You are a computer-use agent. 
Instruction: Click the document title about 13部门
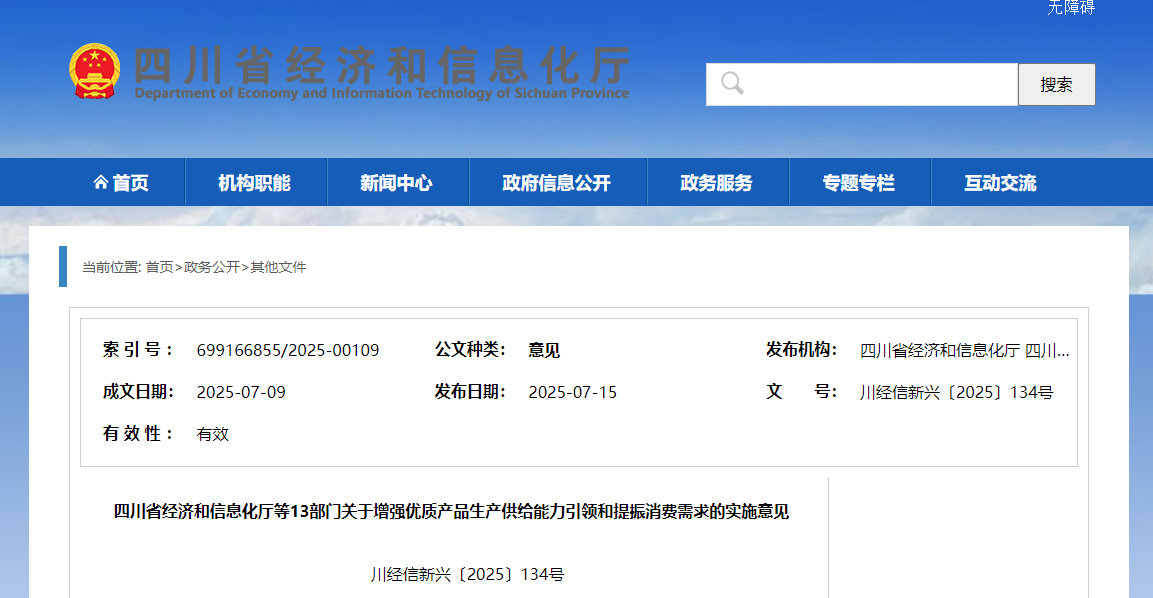coord(451,511)
